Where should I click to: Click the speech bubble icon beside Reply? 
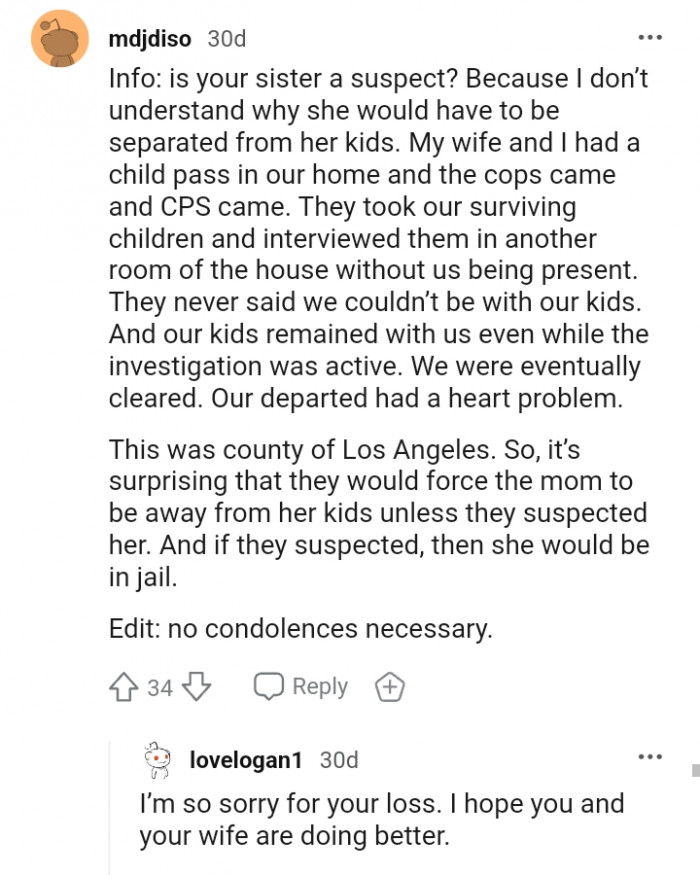coord(266,686)
